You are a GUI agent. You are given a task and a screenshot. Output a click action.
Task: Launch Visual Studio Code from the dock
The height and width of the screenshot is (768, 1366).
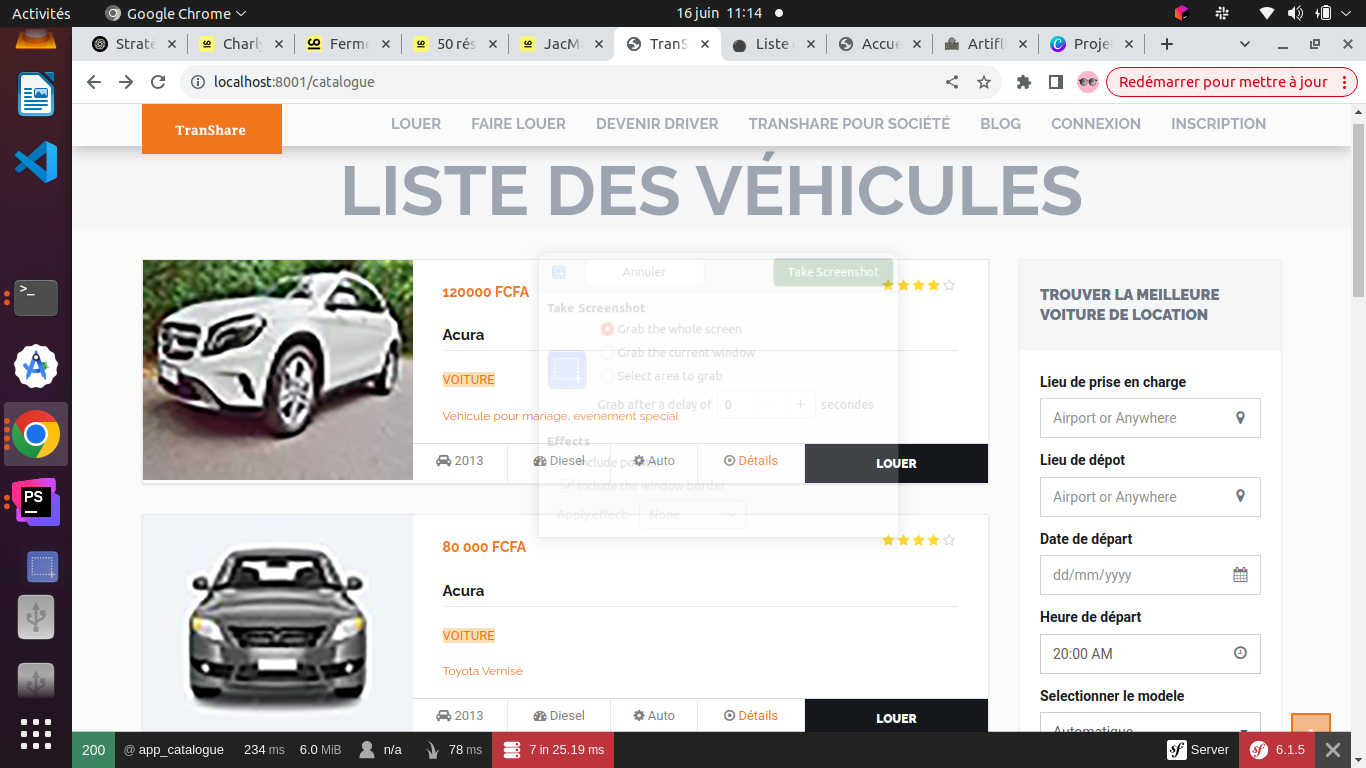click(36, 162)
